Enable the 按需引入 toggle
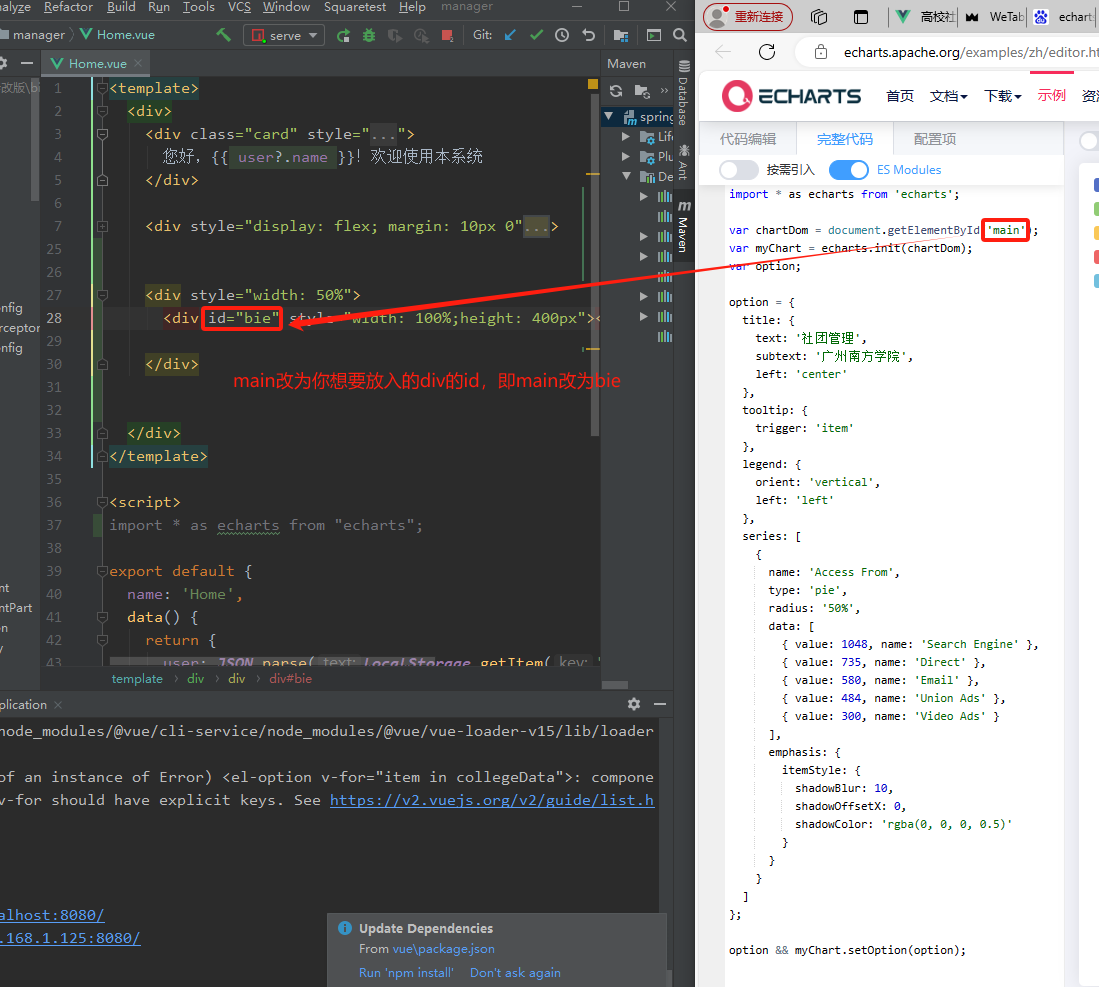The width and height of the screenshot is (1099, 987). 738,170
